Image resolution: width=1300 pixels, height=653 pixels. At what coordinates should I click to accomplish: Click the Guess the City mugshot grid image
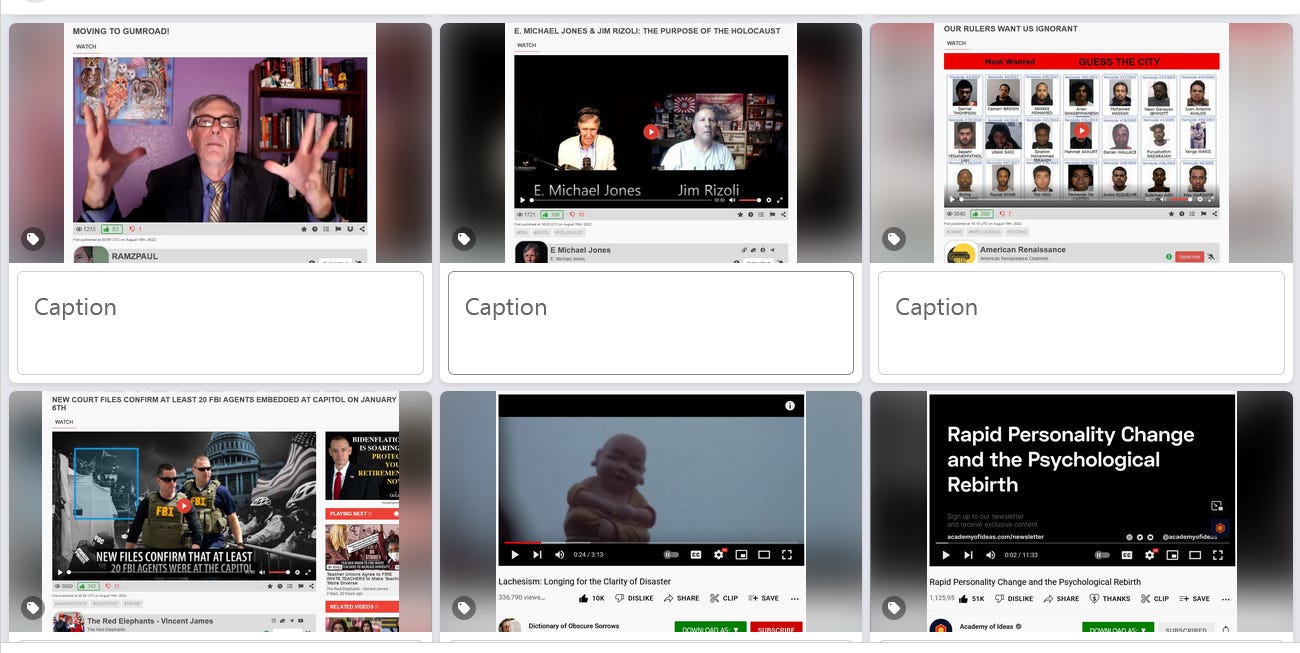[1082, 131]
